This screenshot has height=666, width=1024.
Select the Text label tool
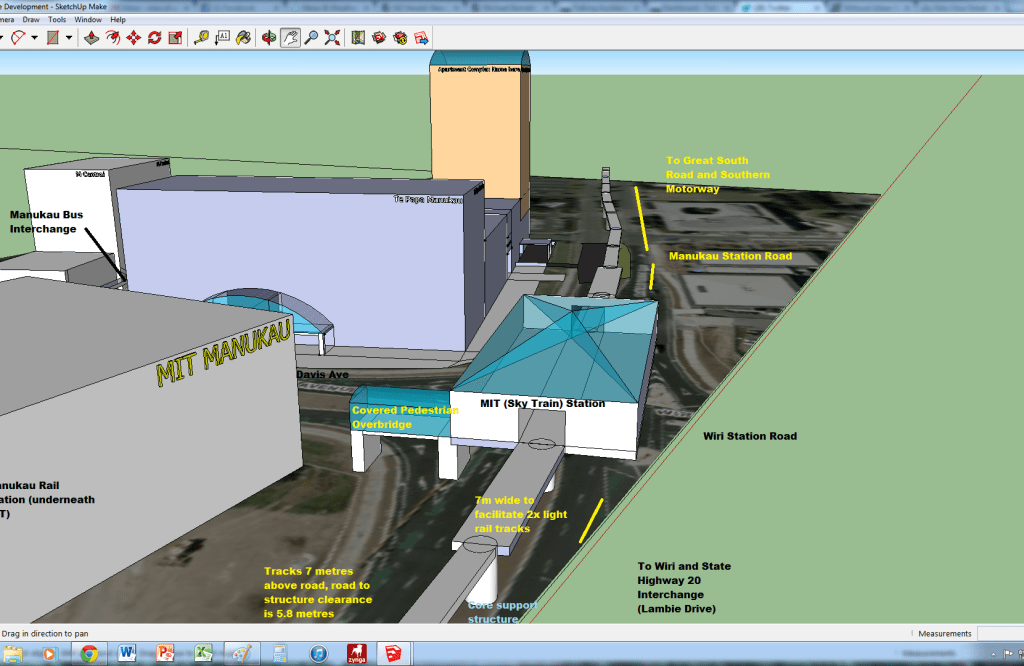[x=223, y=38]
